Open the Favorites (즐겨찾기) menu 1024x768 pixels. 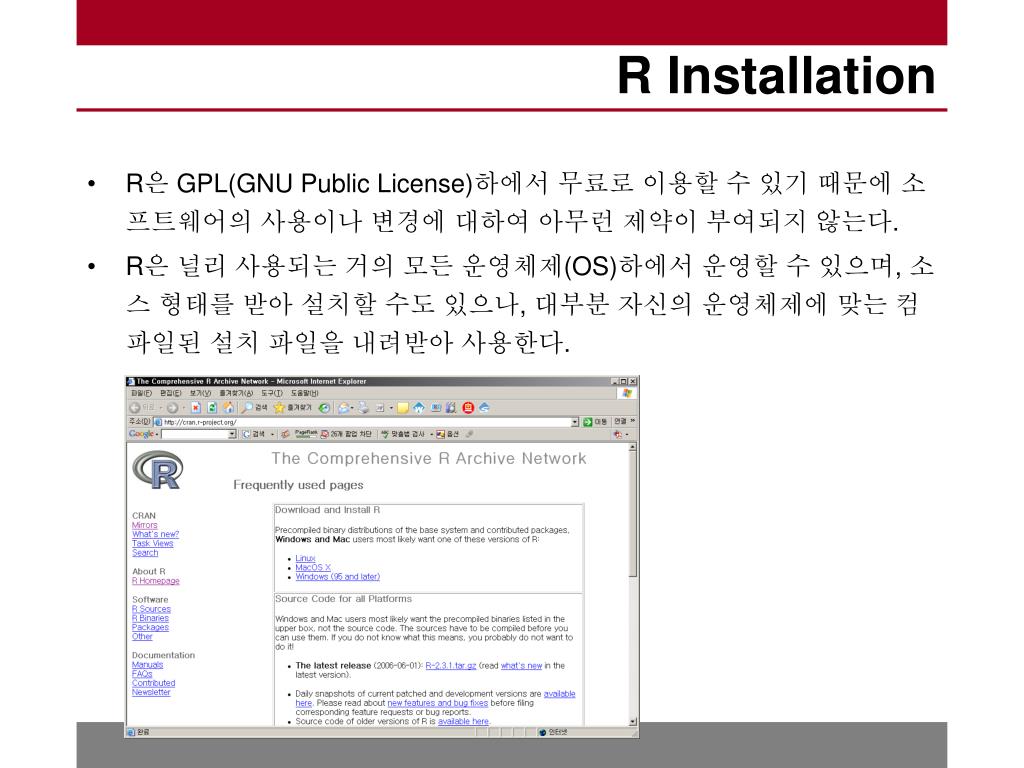(236, 393)
